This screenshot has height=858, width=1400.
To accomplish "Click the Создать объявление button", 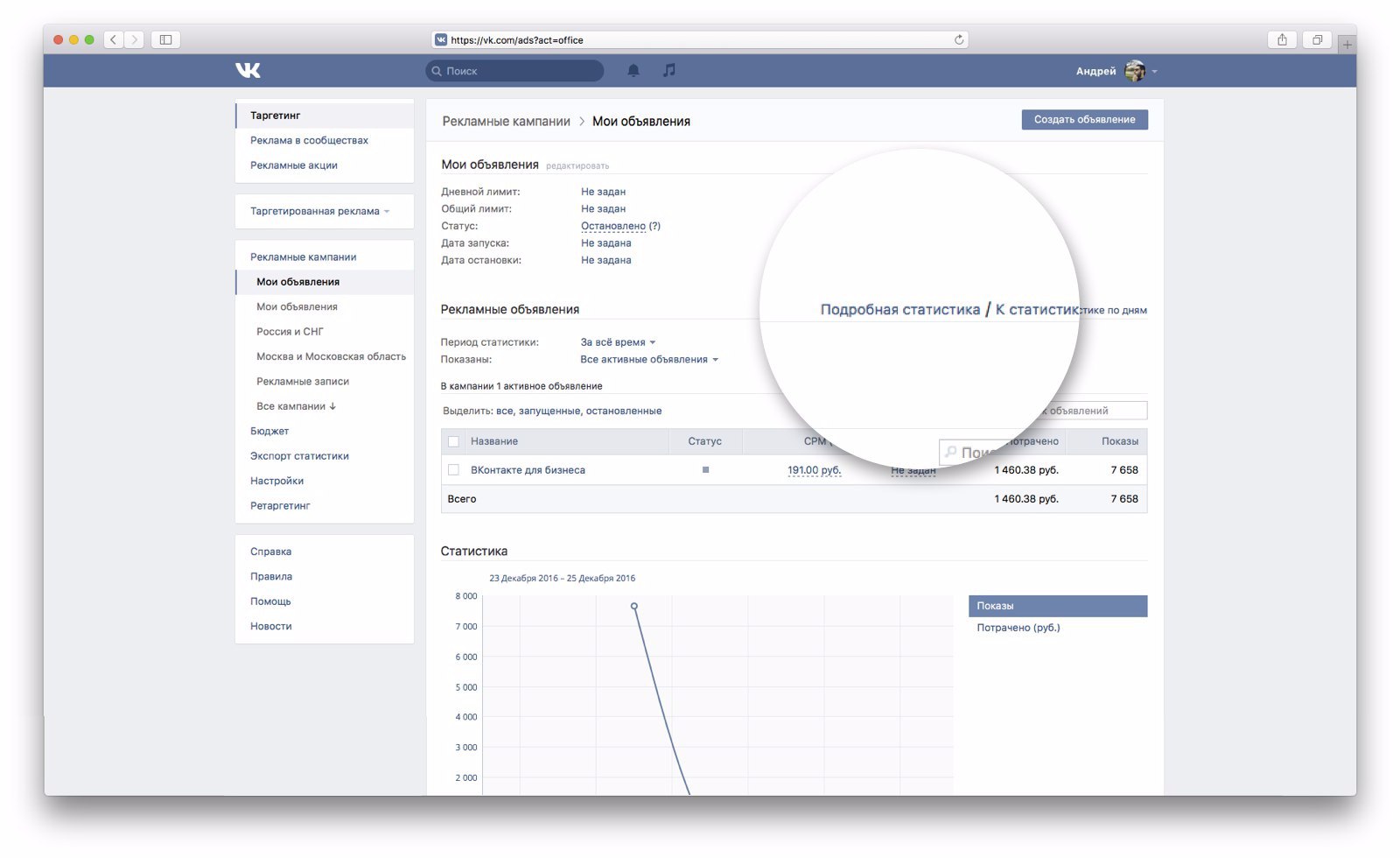I will [x=1085, y=120].
